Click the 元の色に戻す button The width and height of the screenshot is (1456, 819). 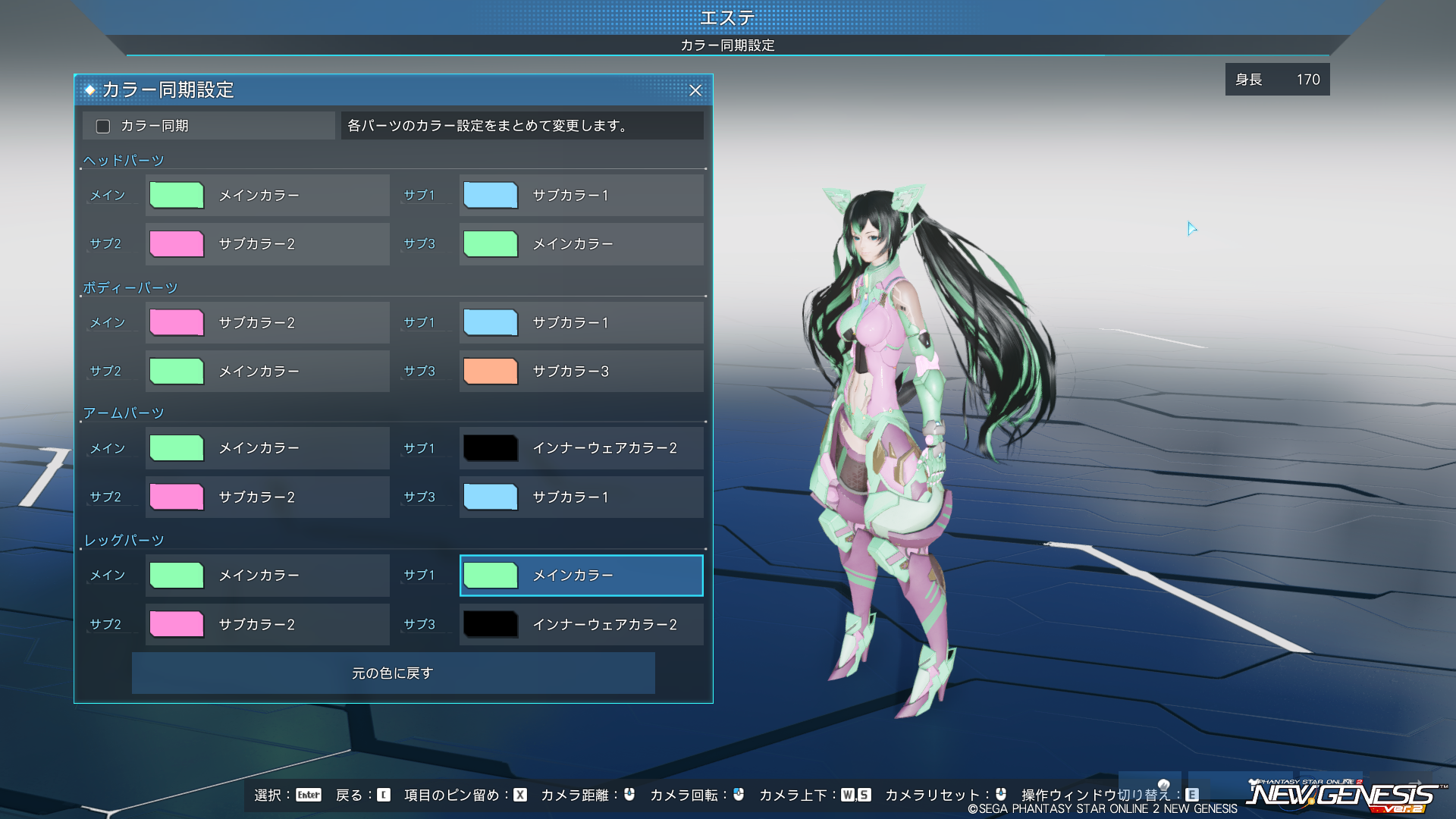click(393, 673)
